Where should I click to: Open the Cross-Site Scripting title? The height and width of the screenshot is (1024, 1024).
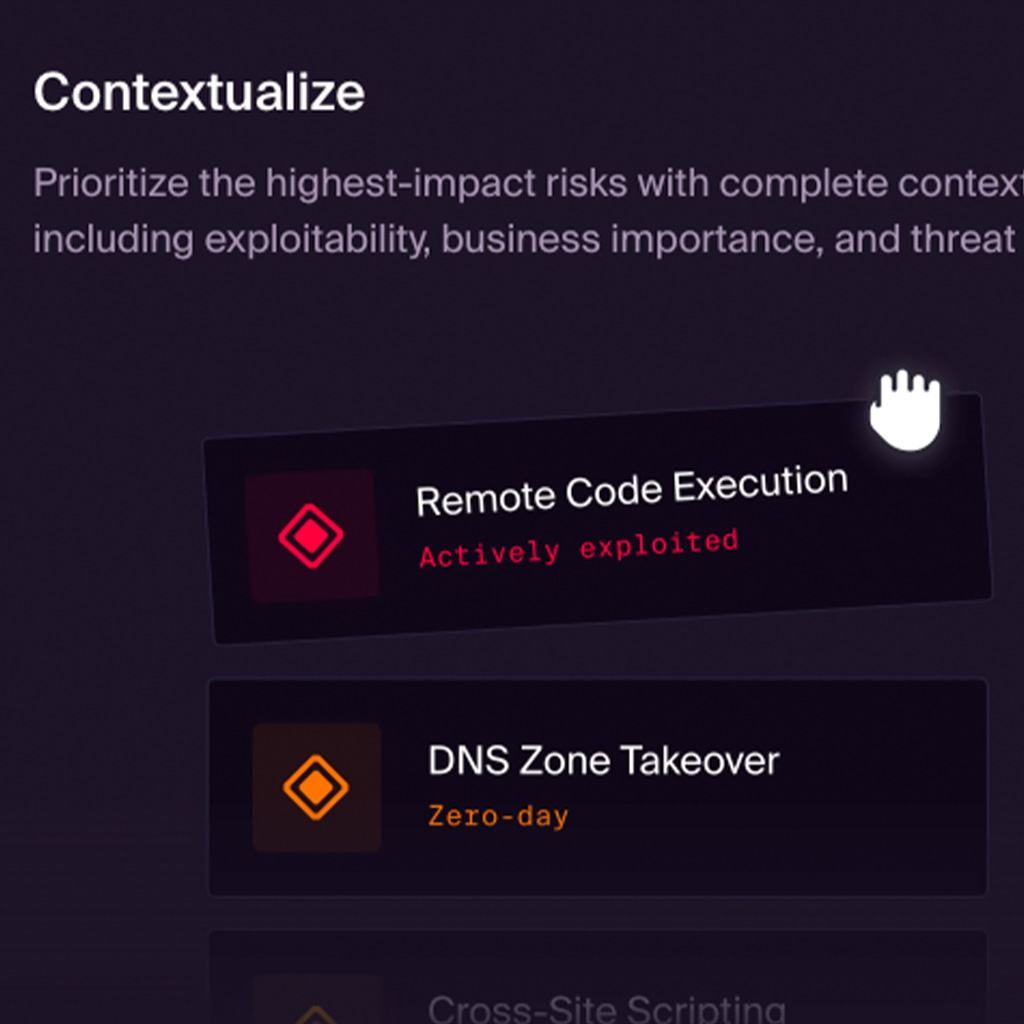click(606, 1008)
